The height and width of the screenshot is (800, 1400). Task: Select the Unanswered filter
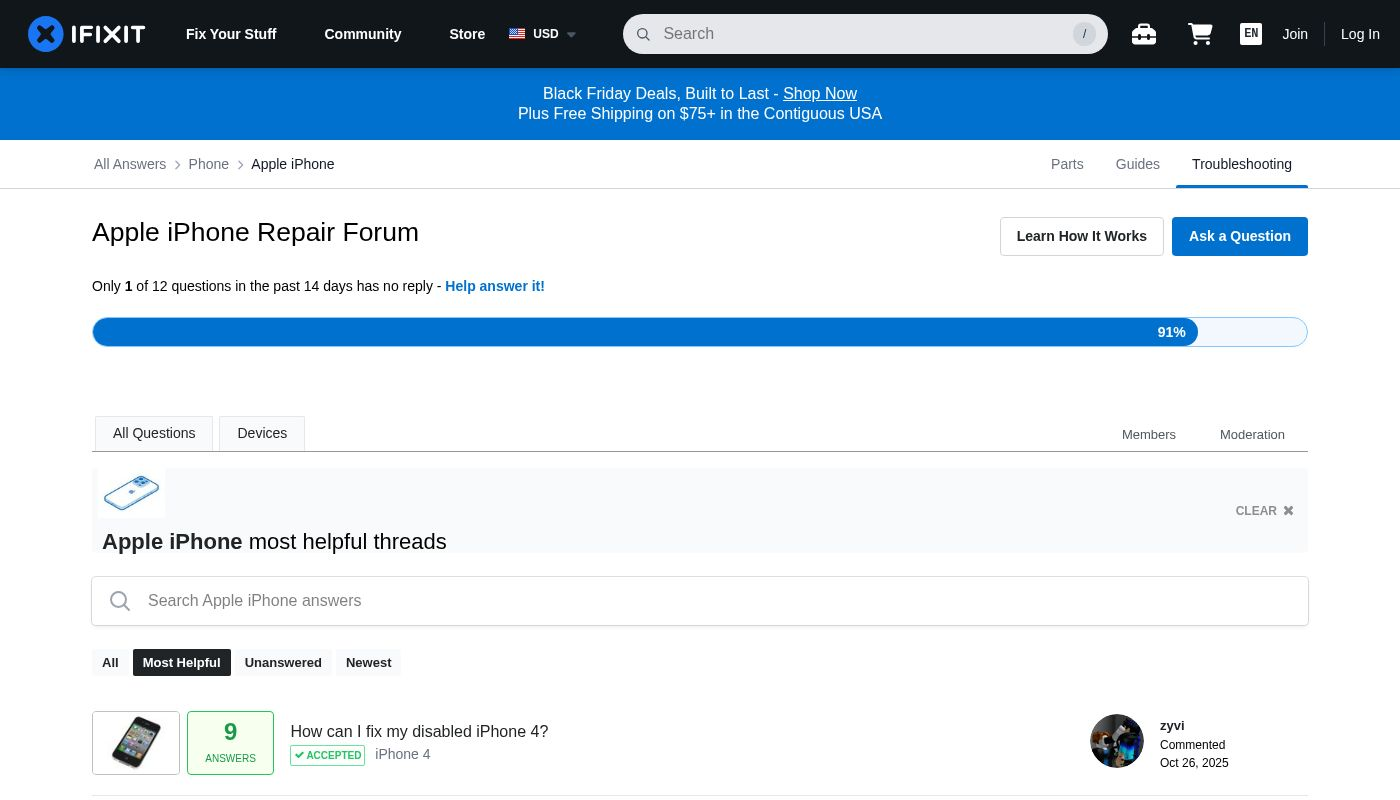coord(283,663)
